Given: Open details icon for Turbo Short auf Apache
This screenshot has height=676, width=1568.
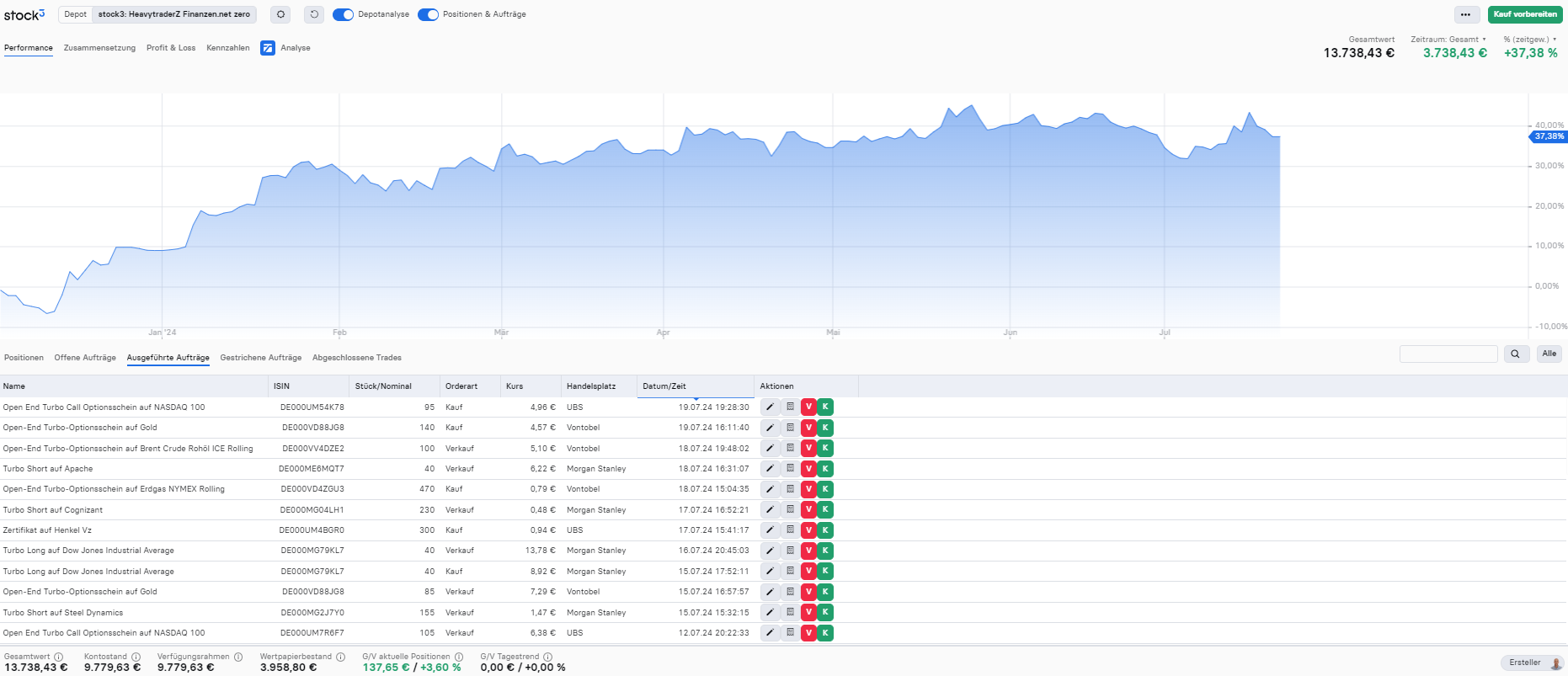Looking at the screenshot, I should pyautogui.click(x=790, y=468).
